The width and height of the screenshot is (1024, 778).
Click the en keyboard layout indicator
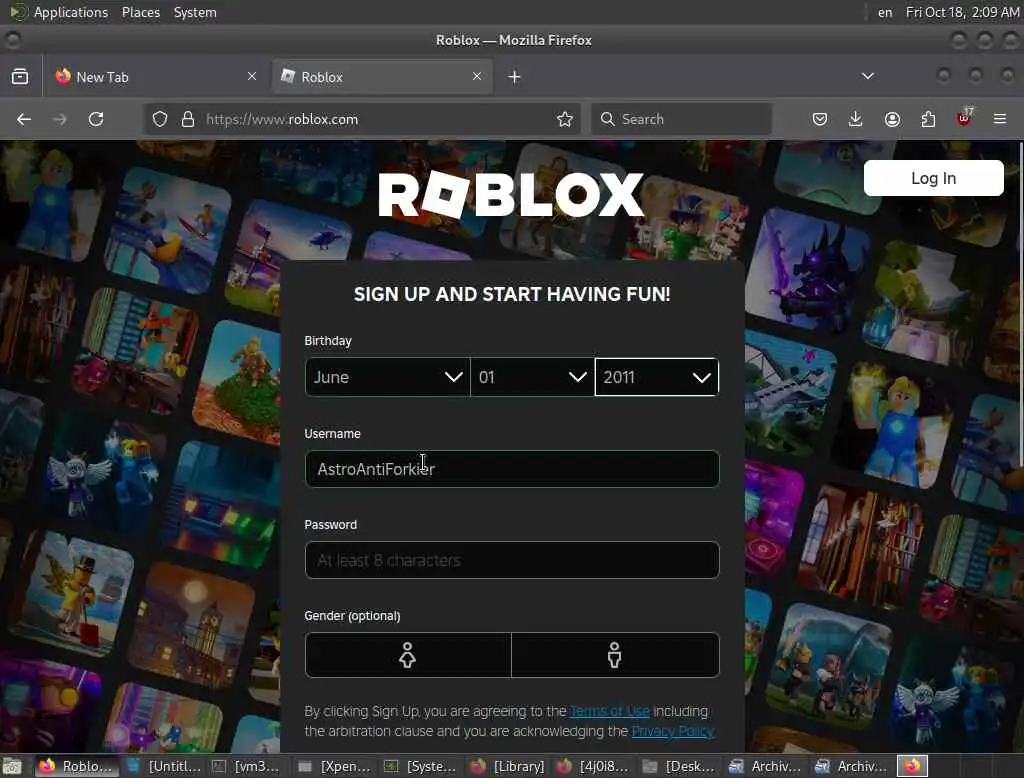click(x=885, y=12)
